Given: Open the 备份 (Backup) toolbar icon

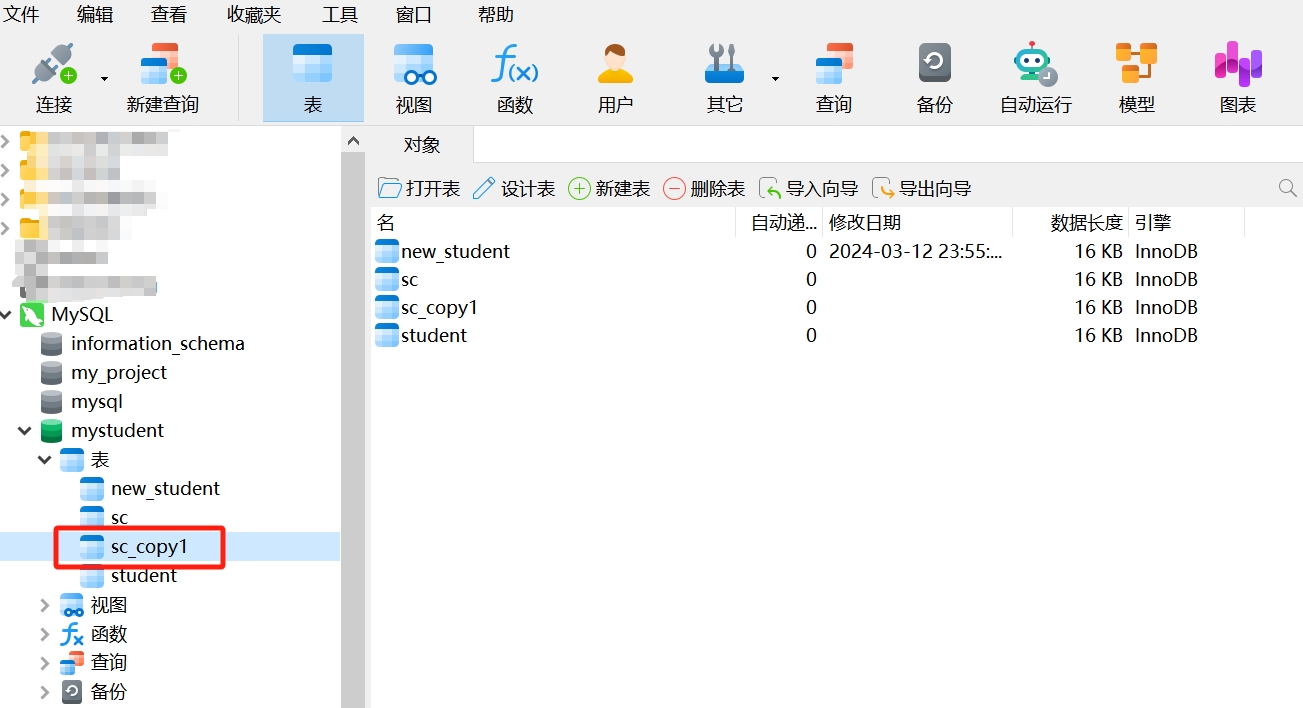Looking at the screenshot, I should [934, 66].
